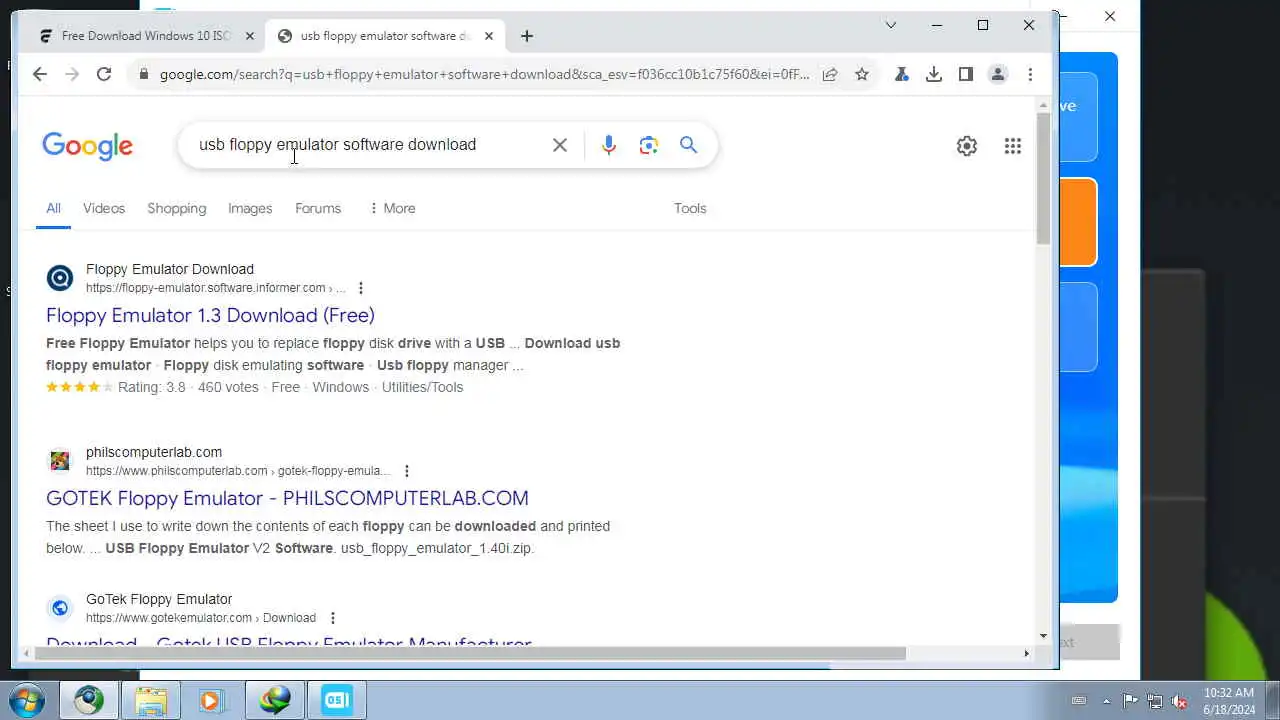
Task: Open options for Floppy Emulator Download result
Action: coord(361,288)
